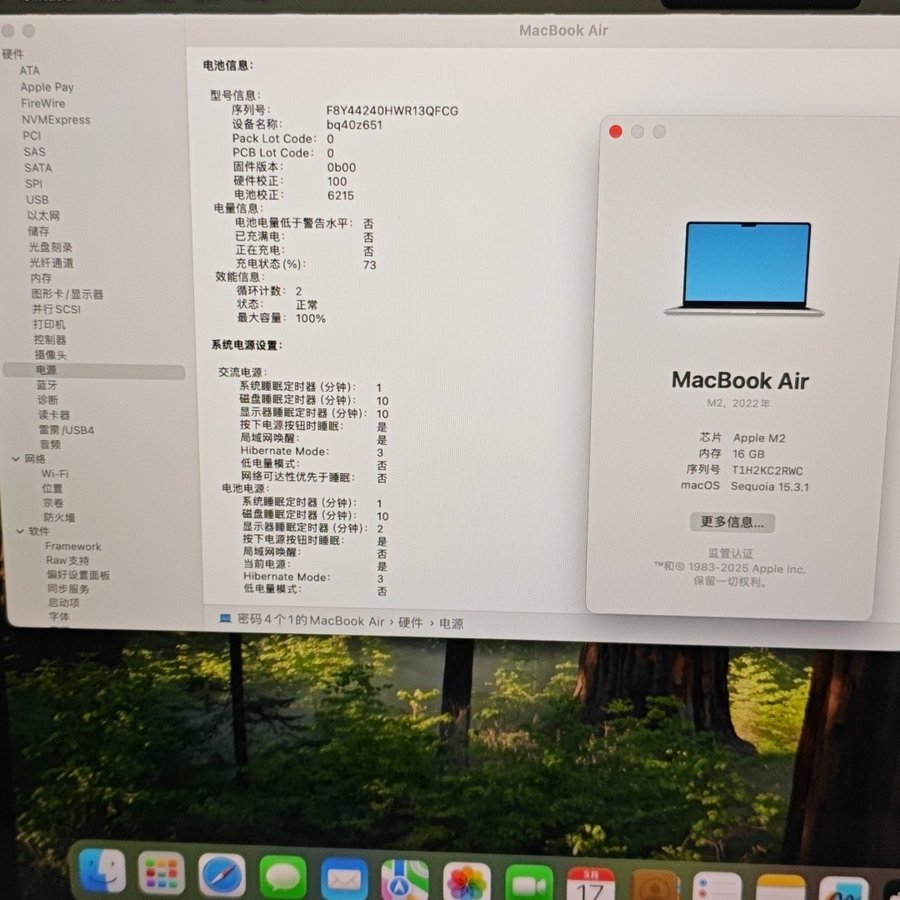Screen dimensions: 900x900
Task: Open Launchpad in the Dock
Action: (162, 874)
